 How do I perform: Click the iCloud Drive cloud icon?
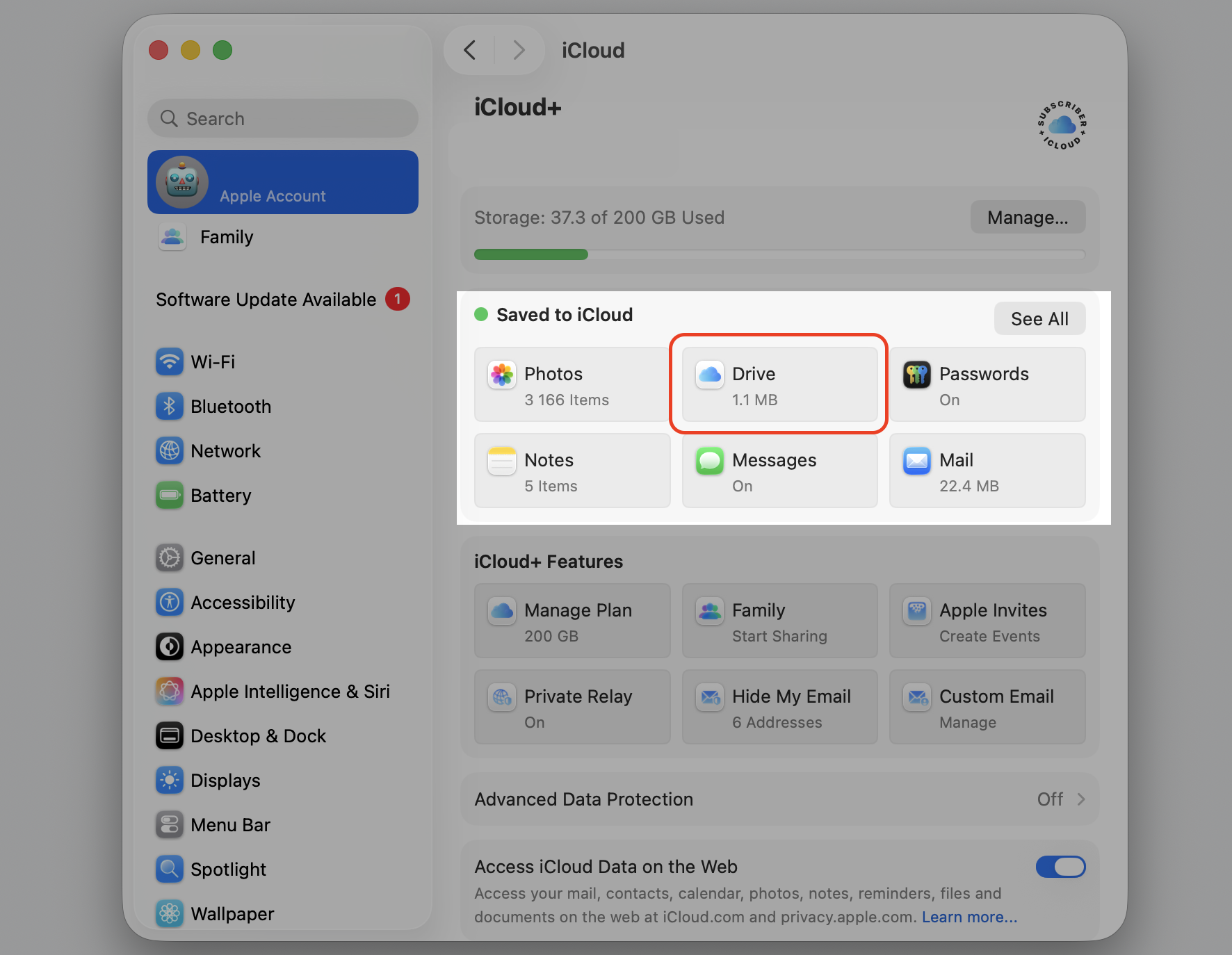coord(710,375)
